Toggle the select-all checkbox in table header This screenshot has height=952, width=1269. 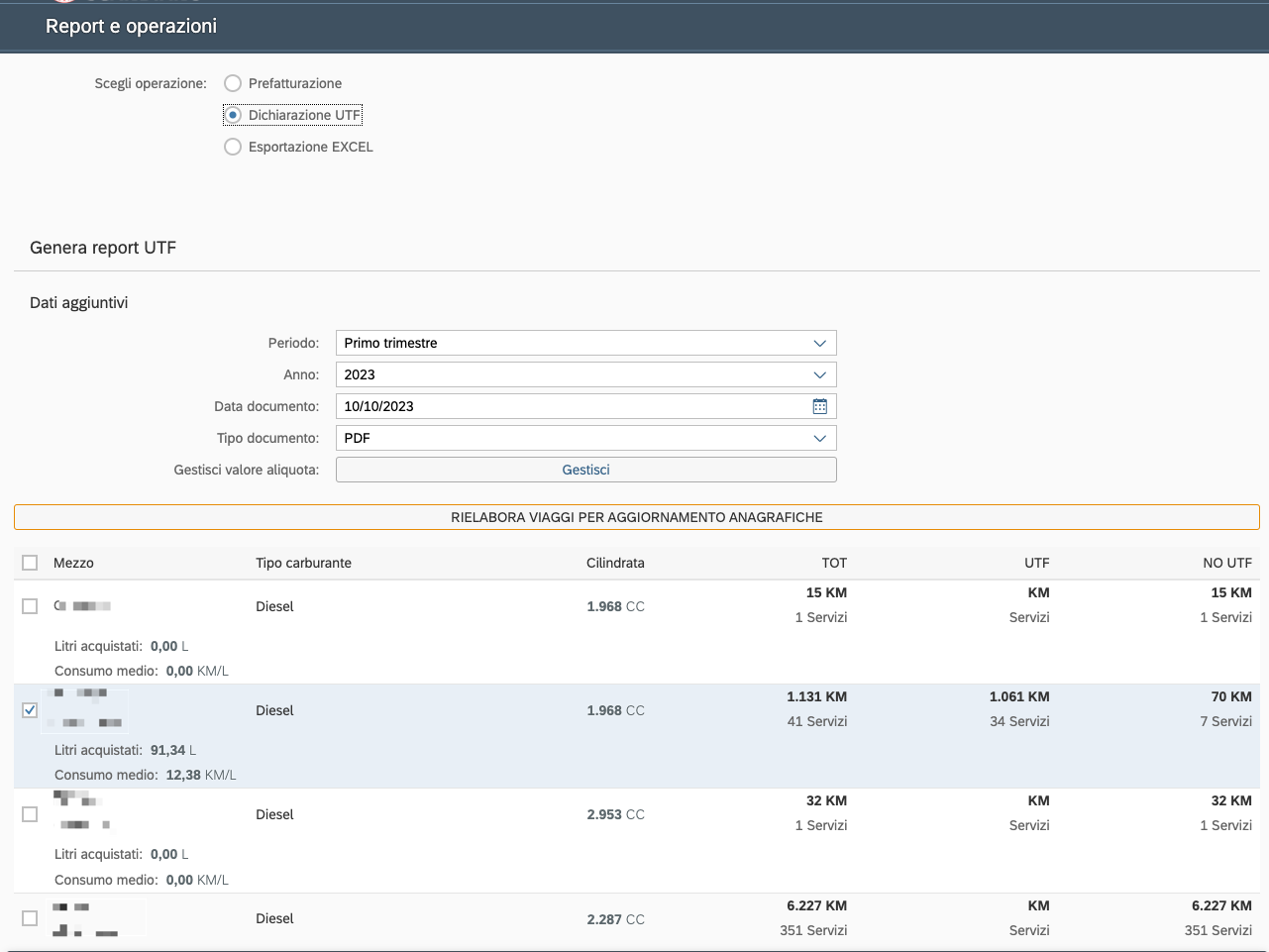[30, 563]
